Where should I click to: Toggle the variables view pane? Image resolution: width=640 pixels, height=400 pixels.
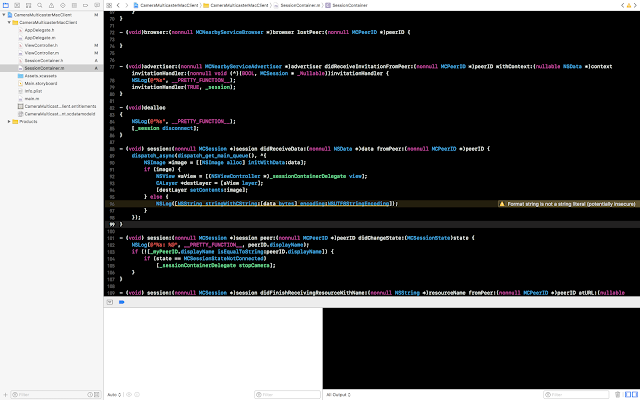pyautogui.click(x=628, y=395)
